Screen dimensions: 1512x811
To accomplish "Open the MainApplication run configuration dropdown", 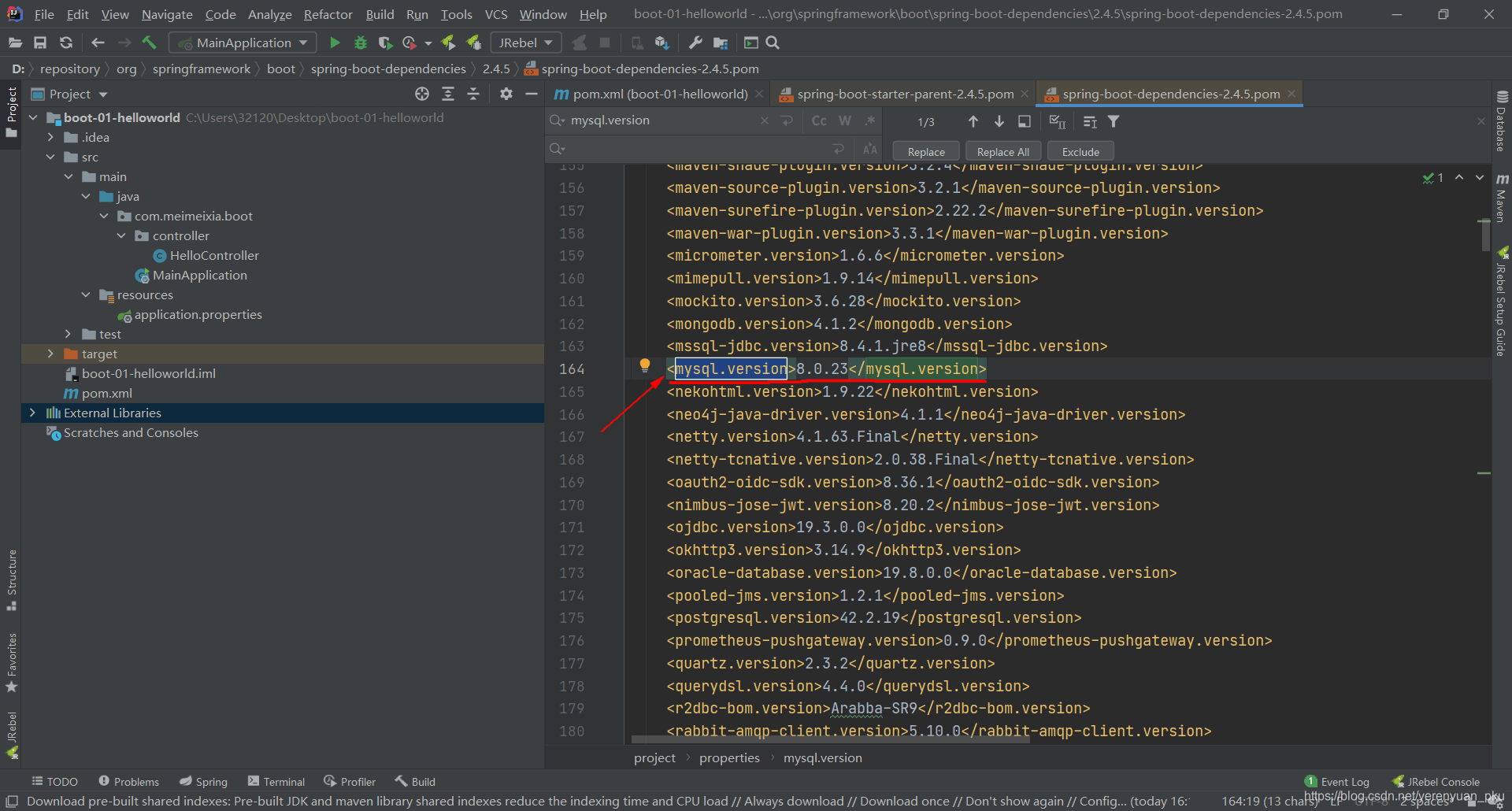I will coord(243,43).
